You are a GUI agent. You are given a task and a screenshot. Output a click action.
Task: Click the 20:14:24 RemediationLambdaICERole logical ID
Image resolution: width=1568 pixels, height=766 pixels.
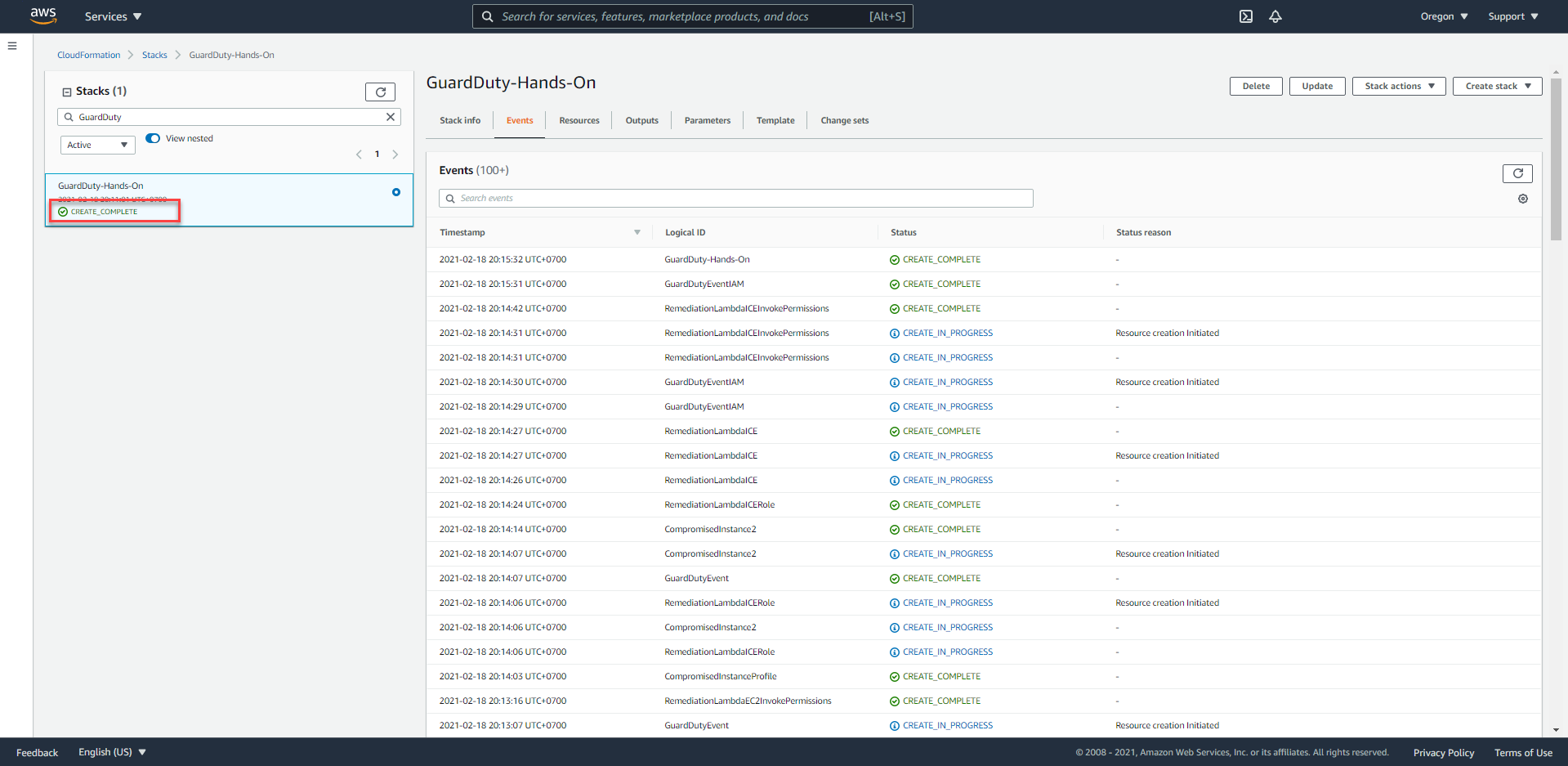coord(720,504)
